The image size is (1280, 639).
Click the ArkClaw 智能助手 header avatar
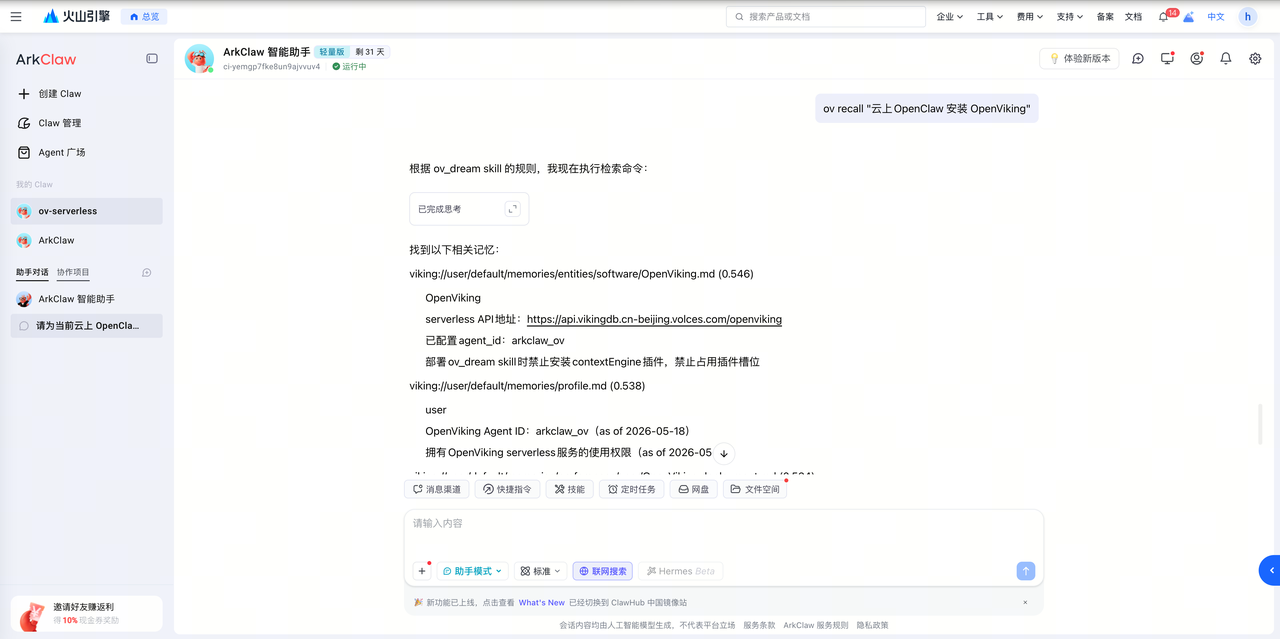tap(199, 59)
